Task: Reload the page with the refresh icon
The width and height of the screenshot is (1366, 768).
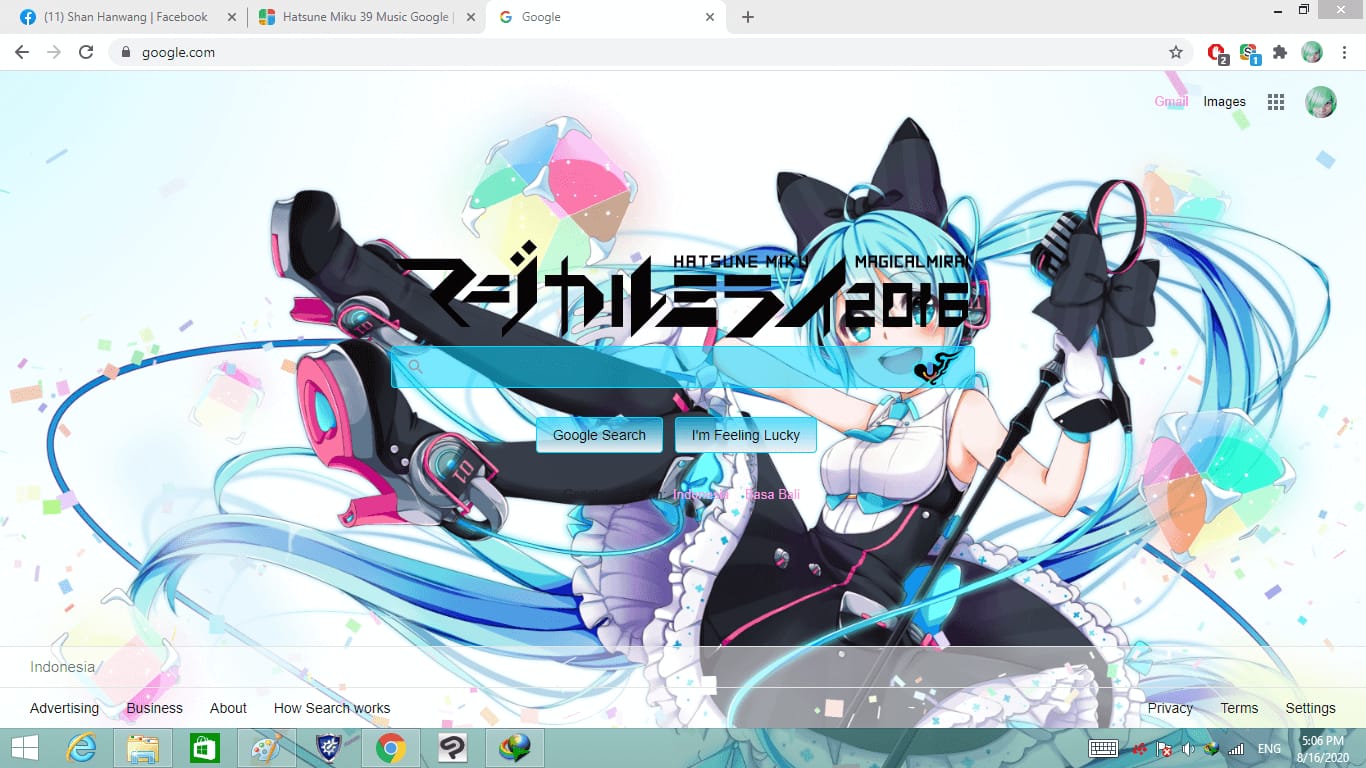Action: pos(86,52)
